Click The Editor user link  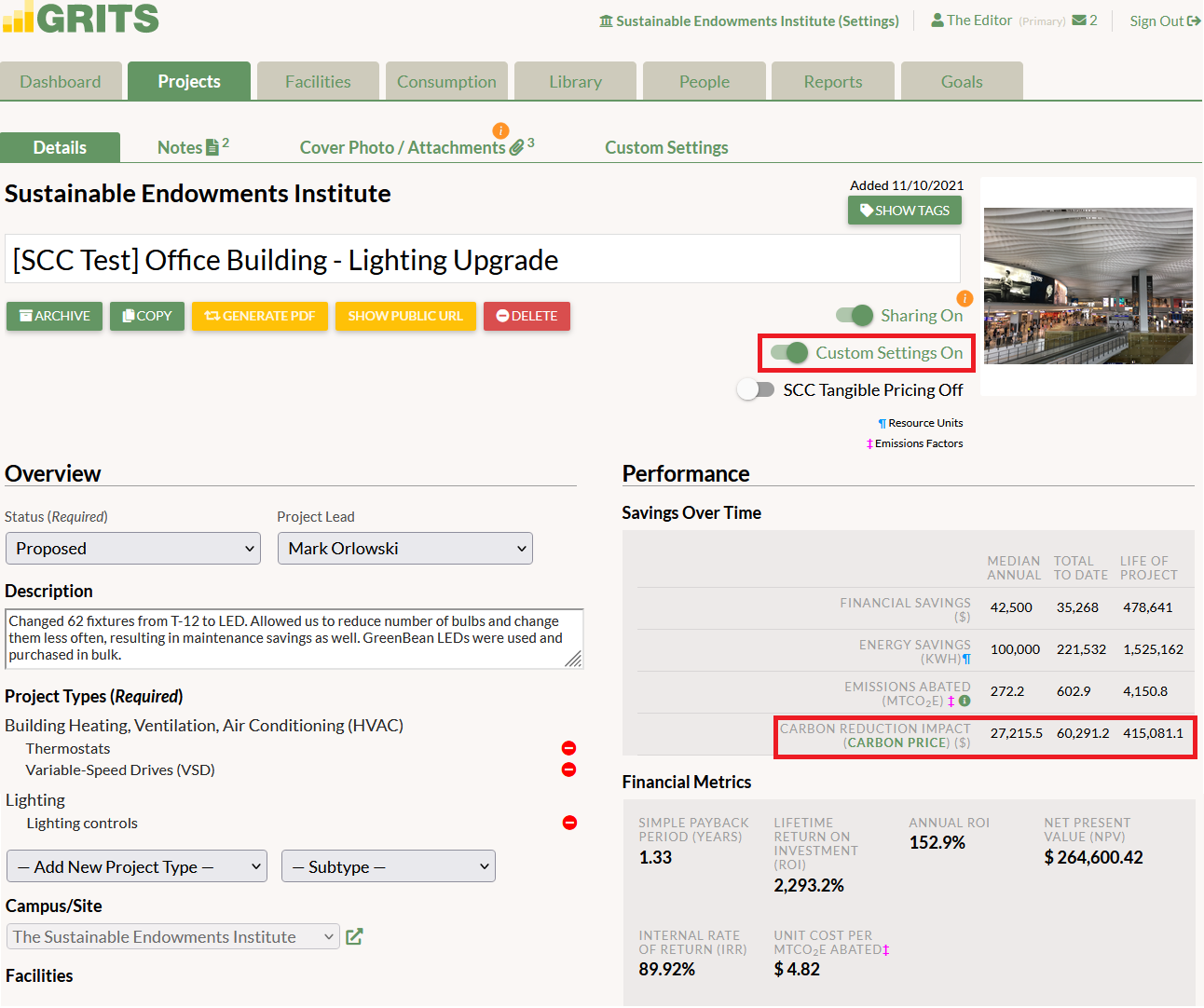[979, 20]
